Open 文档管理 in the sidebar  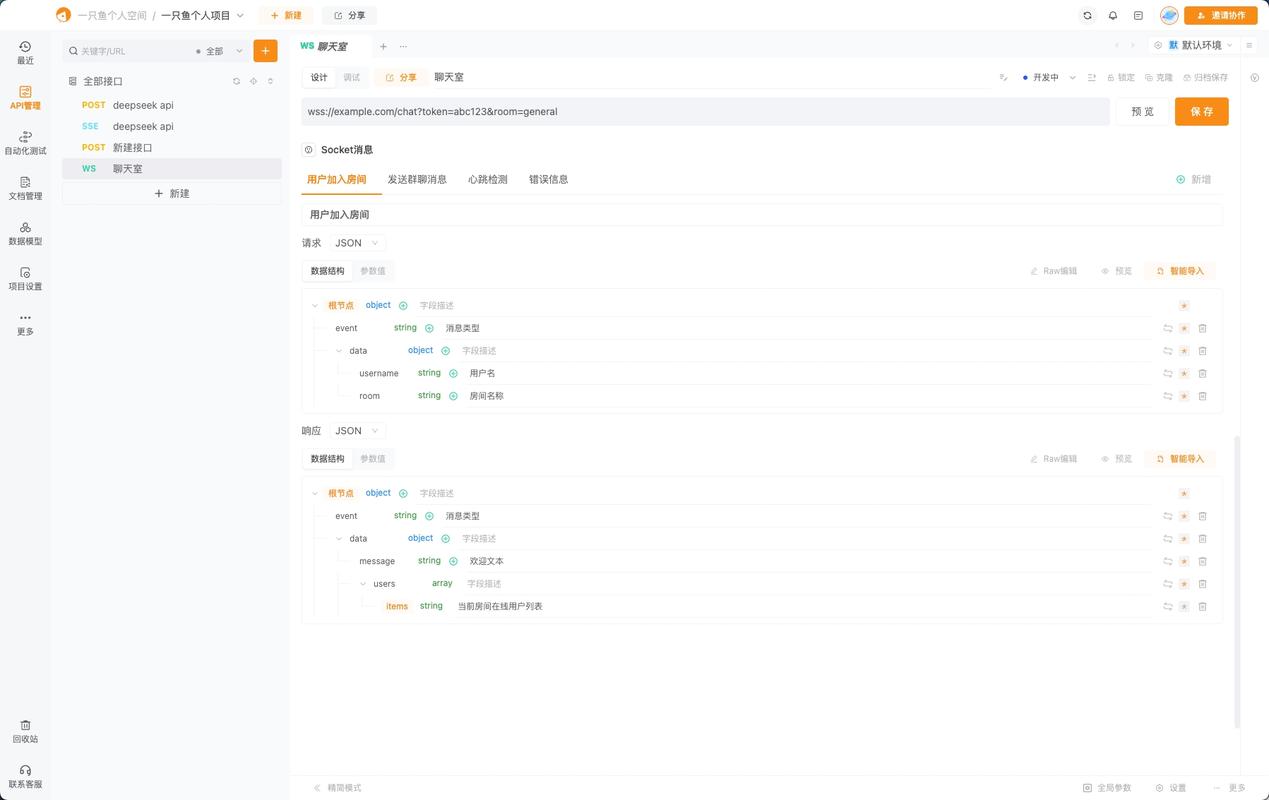tap(25, 188)
